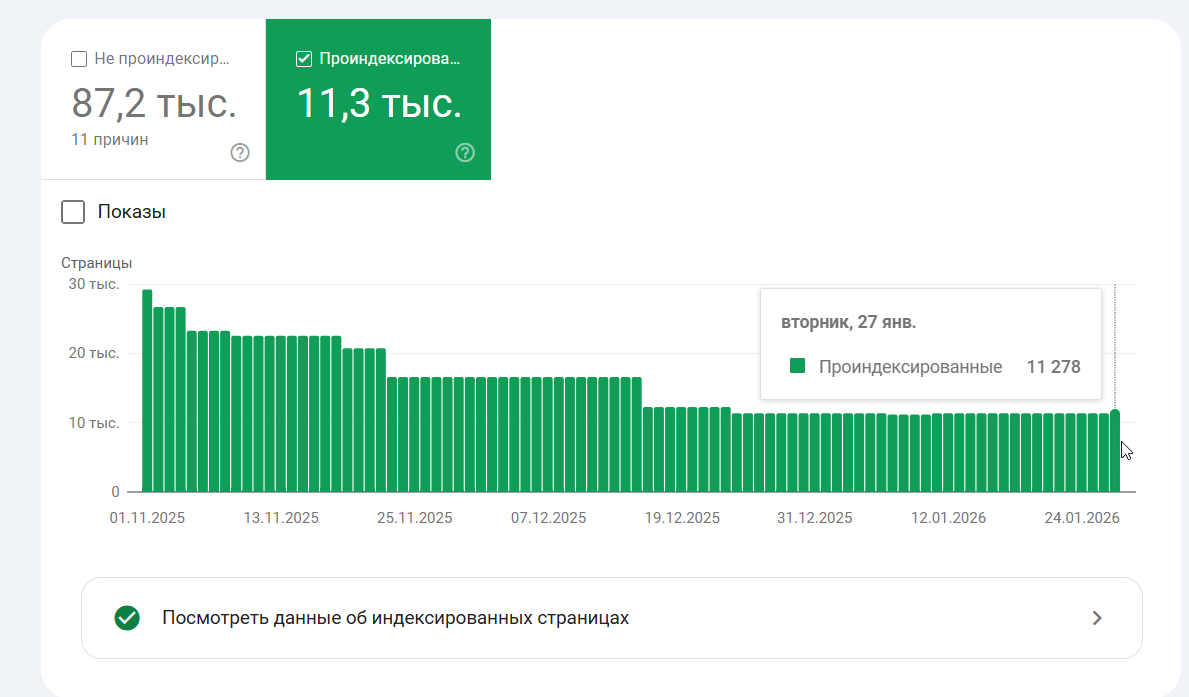The height and width of the screenshot is (697, 1189).
Task: Click the tallest first bar in the chart
Action: point(147,391)
